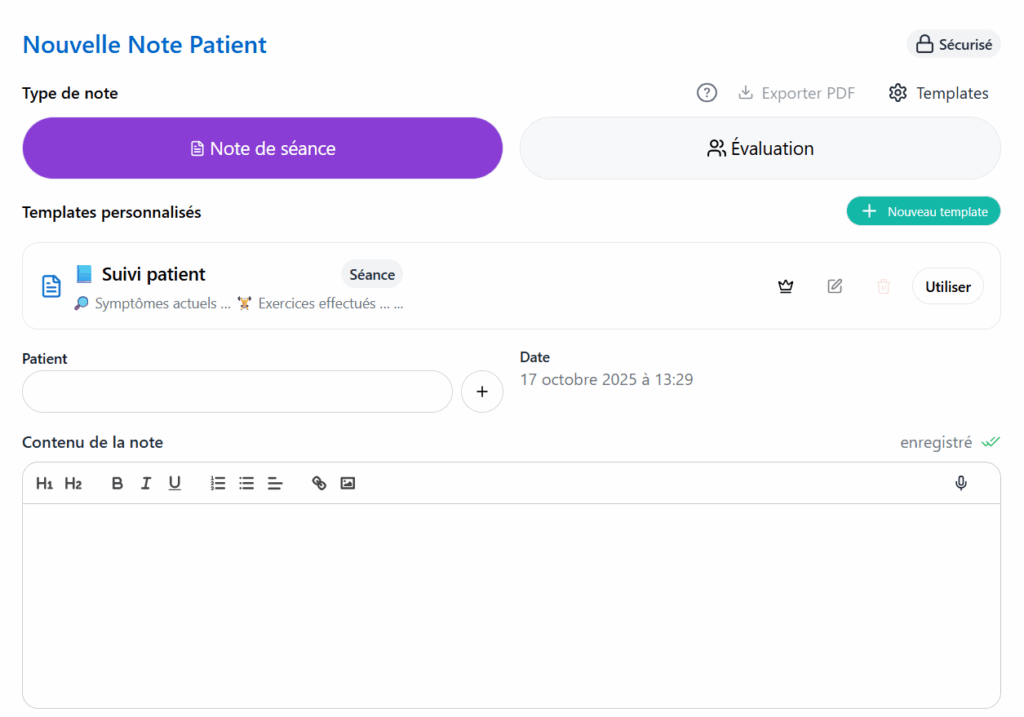Open the text alignment options
Viewport: 1024px width, 717px height.
tap(275, 483)
